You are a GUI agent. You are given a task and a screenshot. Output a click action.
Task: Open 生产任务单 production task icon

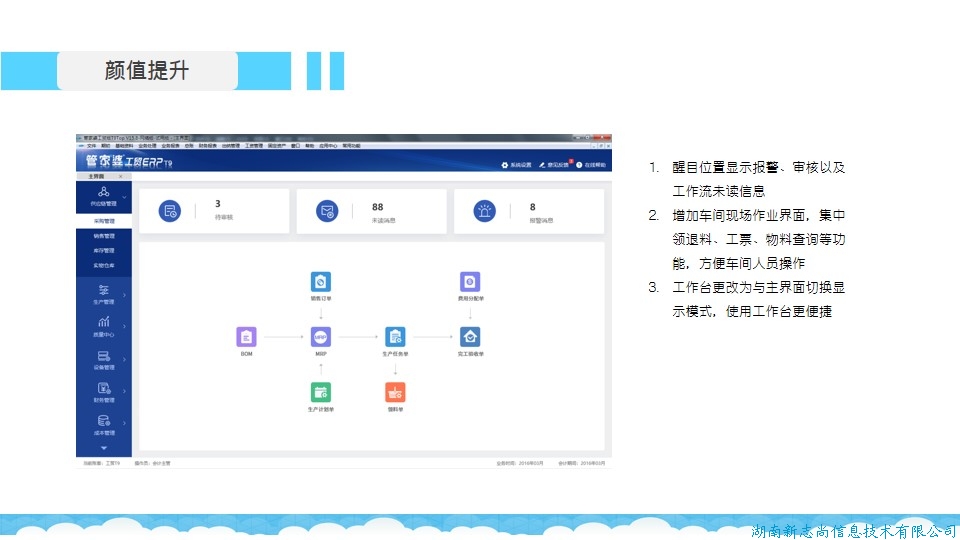tap(395, 337)
